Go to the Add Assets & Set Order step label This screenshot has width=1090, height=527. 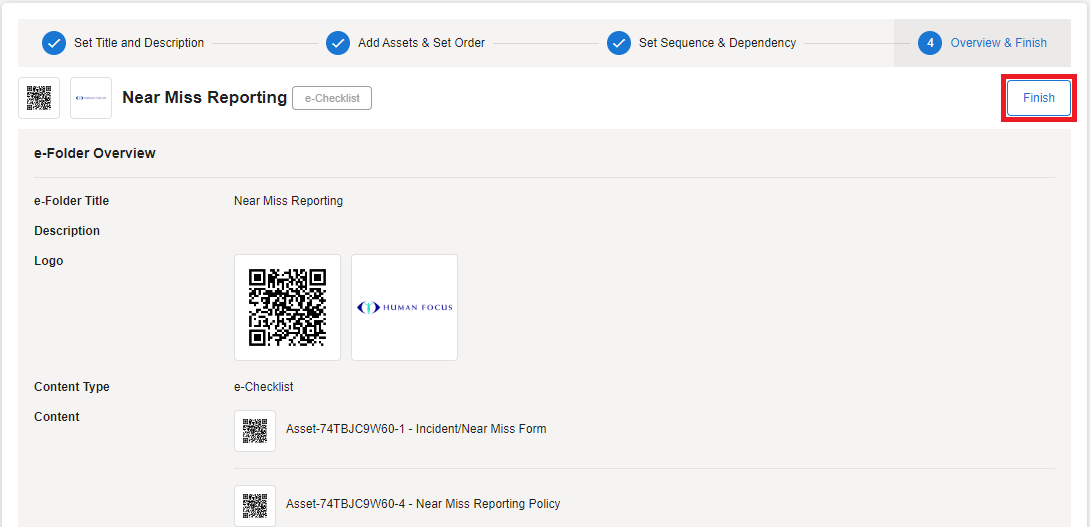point(421,43)
